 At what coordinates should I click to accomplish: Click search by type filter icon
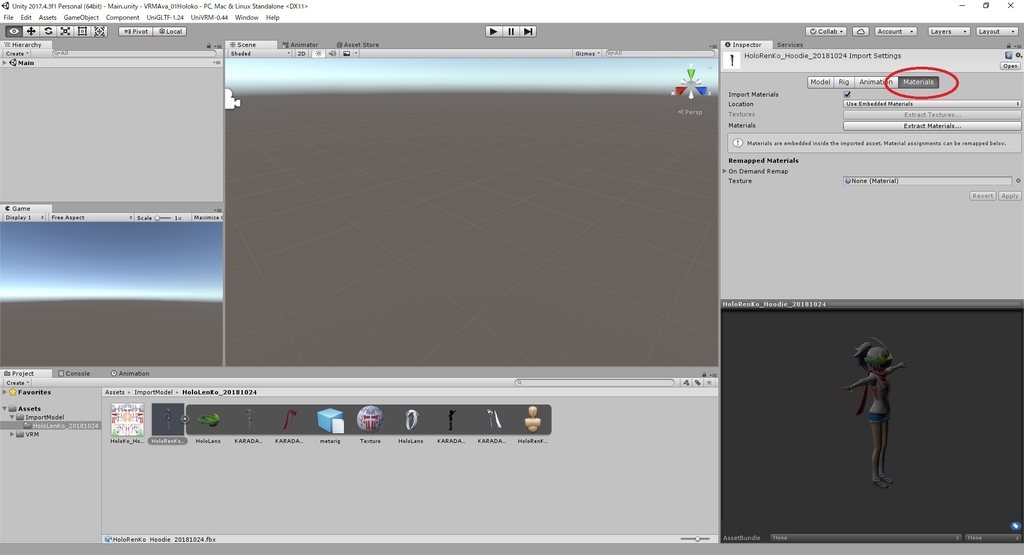point(686,383)
